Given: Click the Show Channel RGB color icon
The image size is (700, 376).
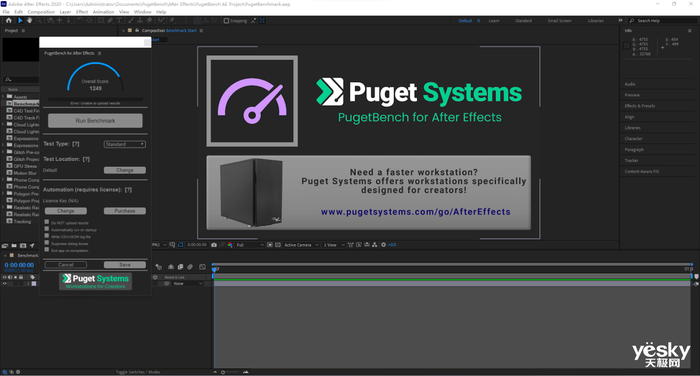Looking at the screenshot, I should click(x=230, y=245).
